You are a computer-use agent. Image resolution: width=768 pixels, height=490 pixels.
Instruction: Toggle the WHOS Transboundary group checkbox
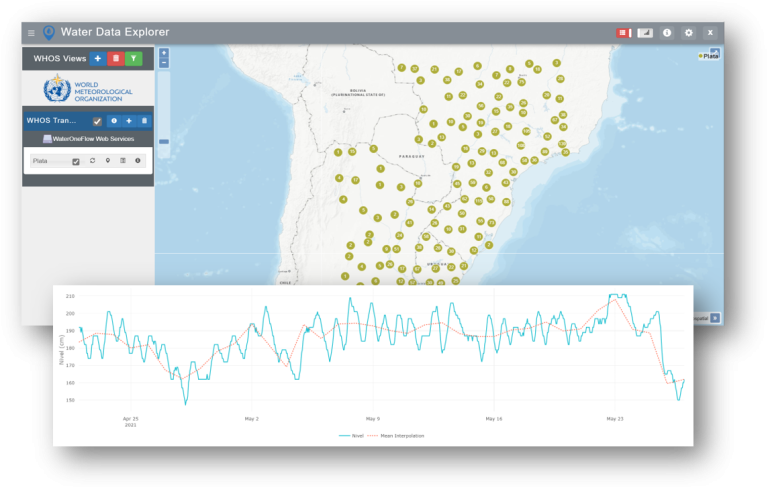(x=97, y=121)
